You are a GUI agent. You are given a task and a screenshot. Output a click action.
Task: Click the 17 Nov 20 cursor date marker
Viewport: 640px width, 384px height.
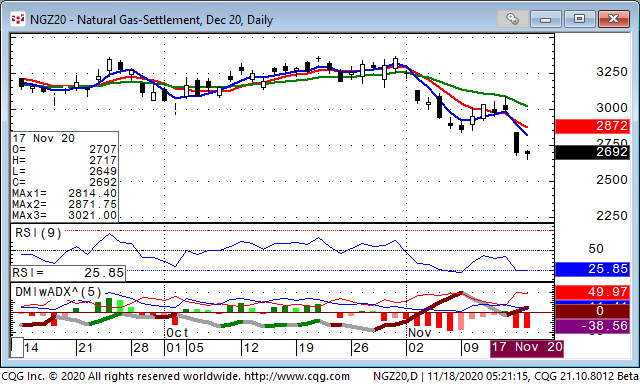[x=527, y=348]
